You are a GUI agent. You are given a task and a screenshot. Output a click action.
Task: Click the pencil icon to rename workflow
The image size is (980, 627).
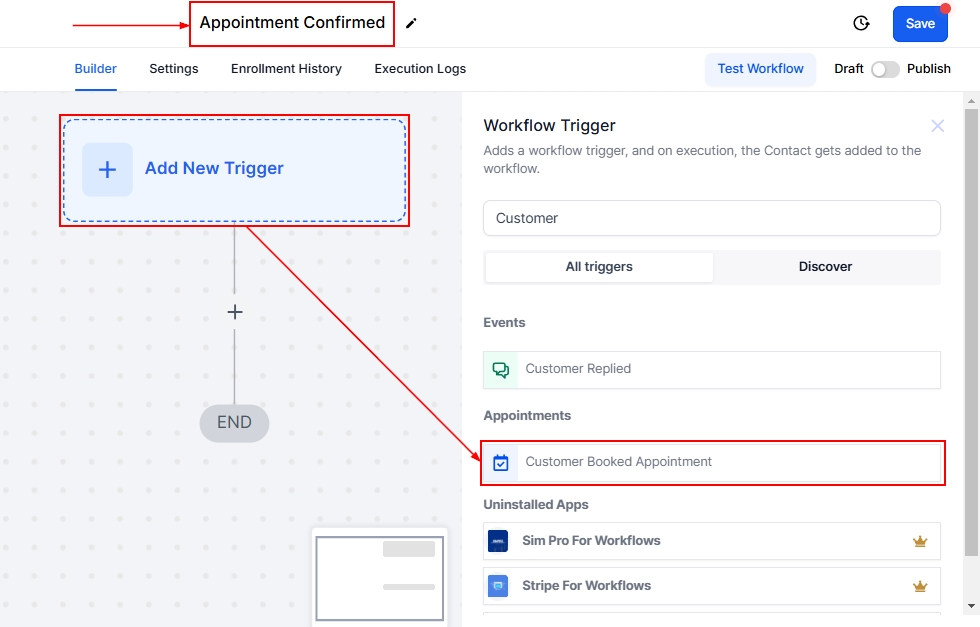pyautogui.click(x=411, y=23)
